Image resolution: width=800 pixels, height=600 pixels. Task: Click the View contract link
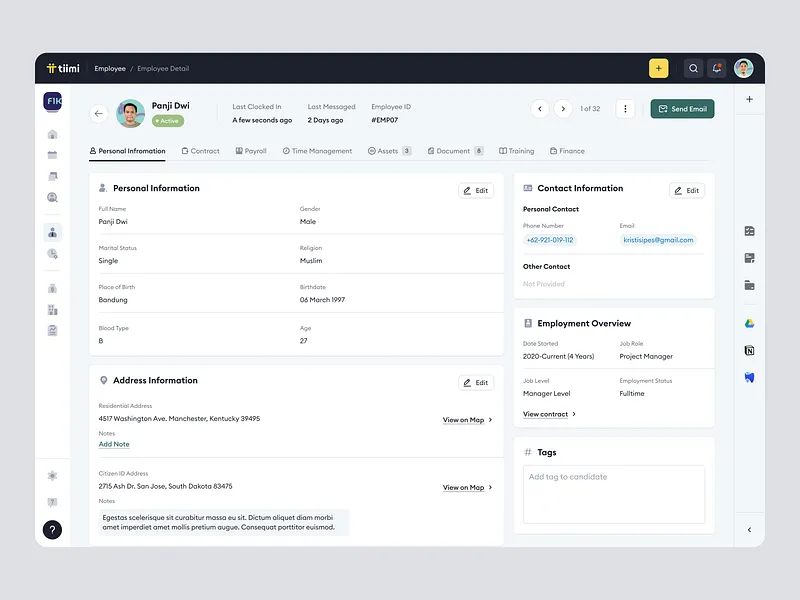pos(549,414)
